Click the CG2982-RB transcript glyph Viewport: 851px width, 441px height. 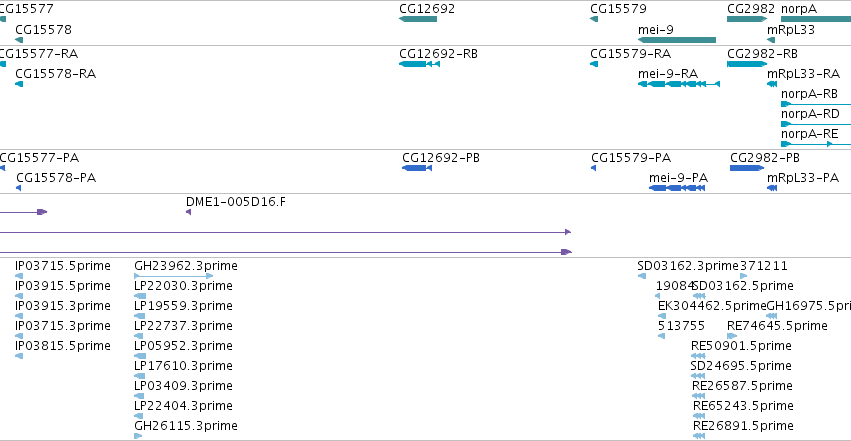coord(747,64)
